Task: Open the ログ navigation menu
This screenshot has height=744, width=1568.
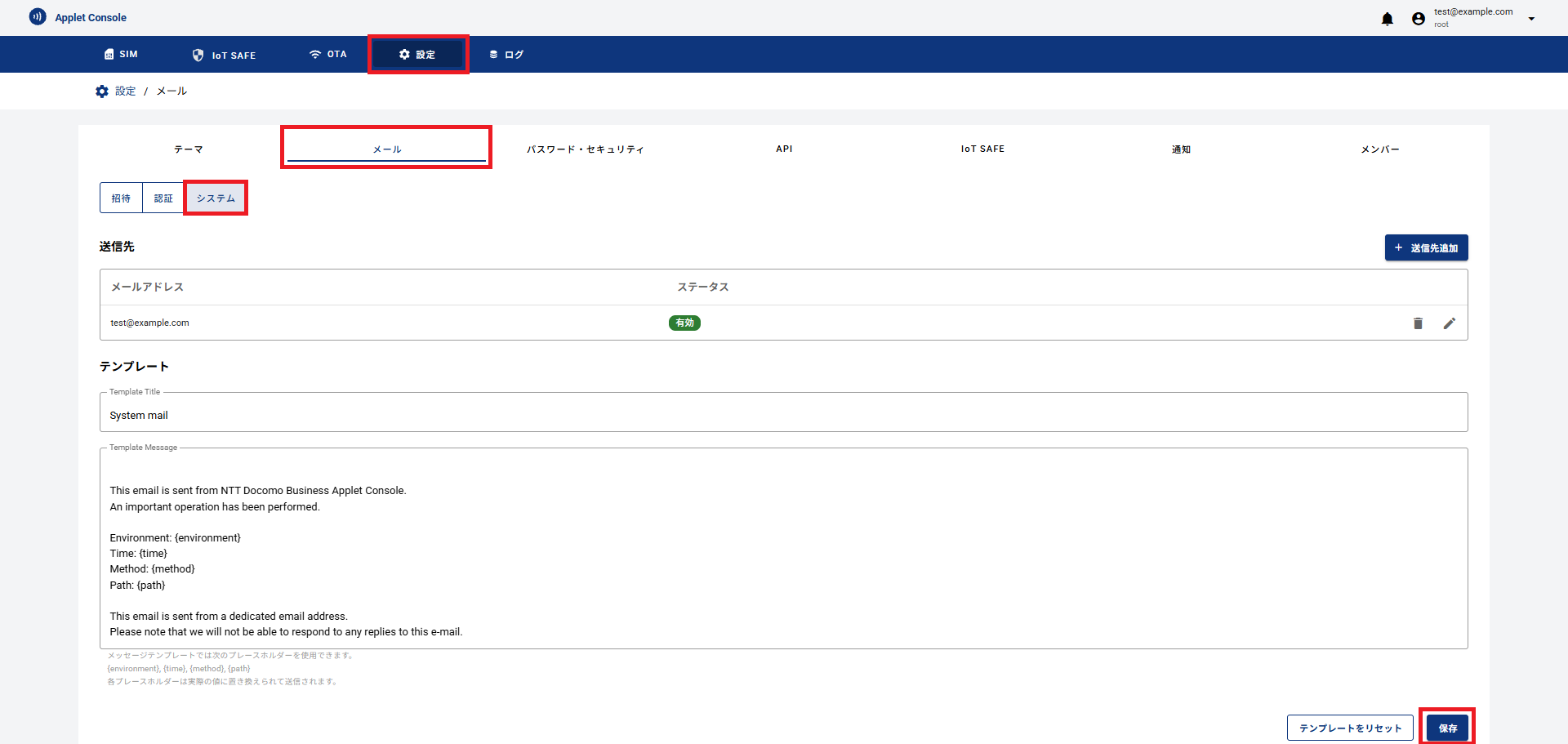Action: (x=506, y=55)
